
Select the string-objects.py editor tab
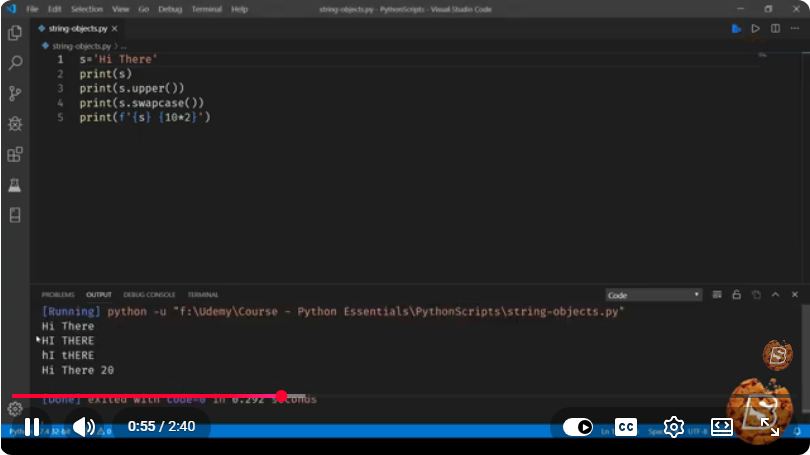[77, 29]
